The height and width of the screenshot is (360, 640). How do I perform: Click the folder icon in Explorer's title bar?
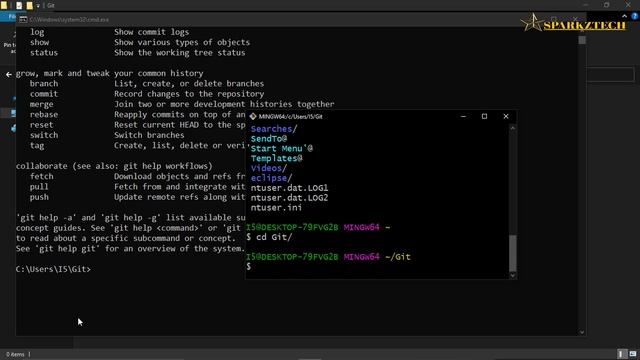[x=4, y=5]
